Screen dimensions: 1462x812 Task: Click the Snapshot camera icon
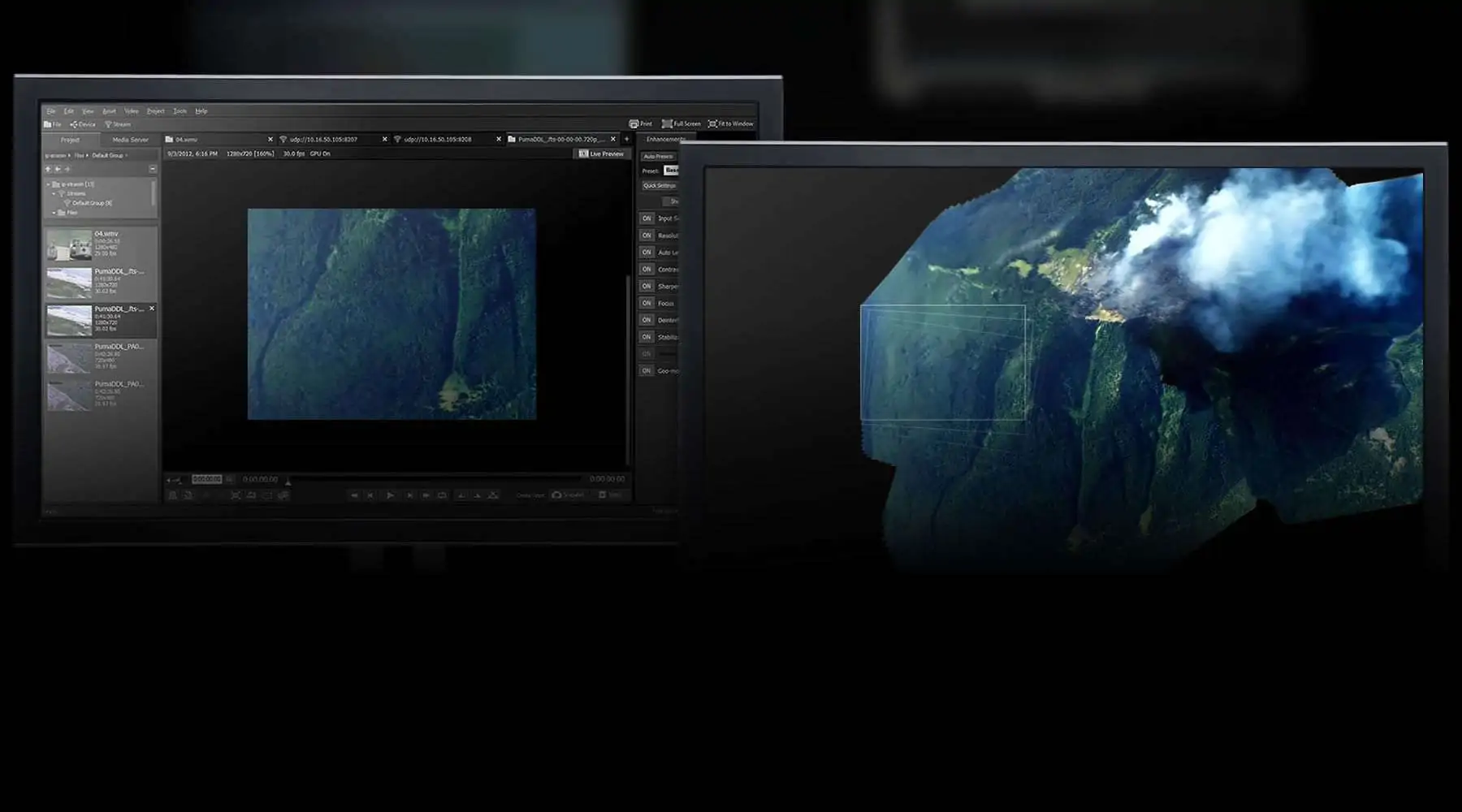pos(556,495)
